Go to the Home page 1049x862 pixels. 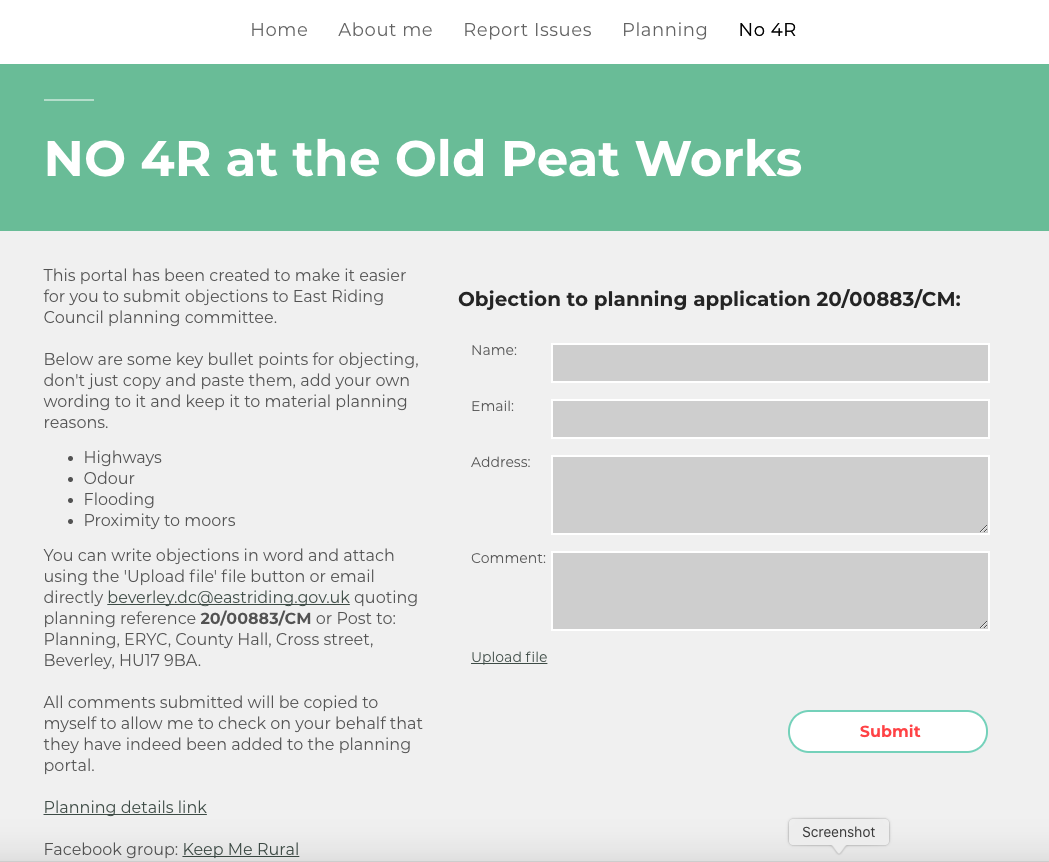279,30
